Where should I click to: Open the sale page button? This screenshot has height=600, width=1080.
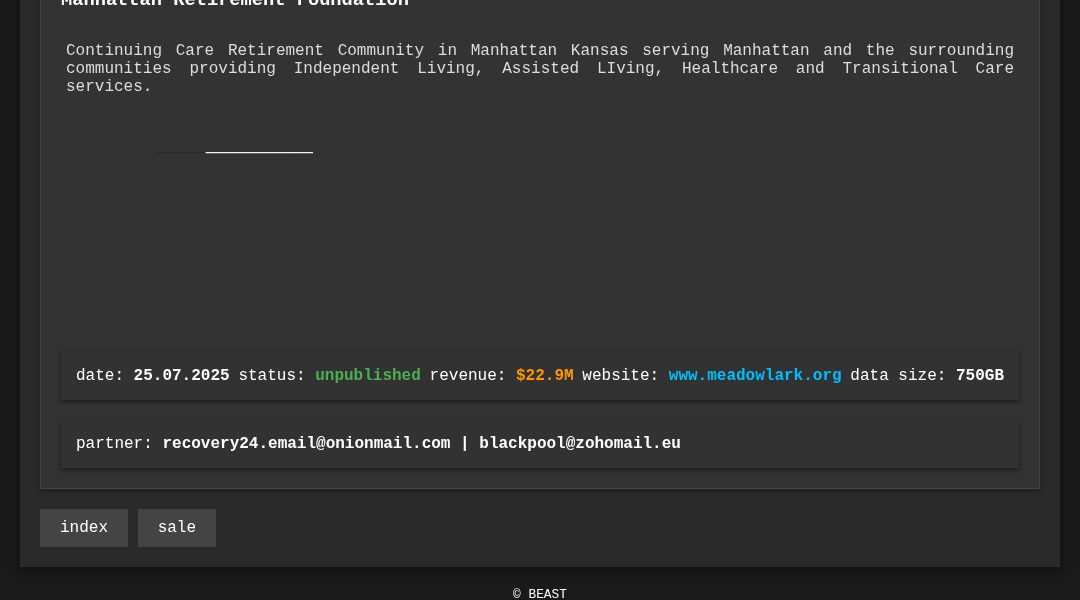(177, 528)
